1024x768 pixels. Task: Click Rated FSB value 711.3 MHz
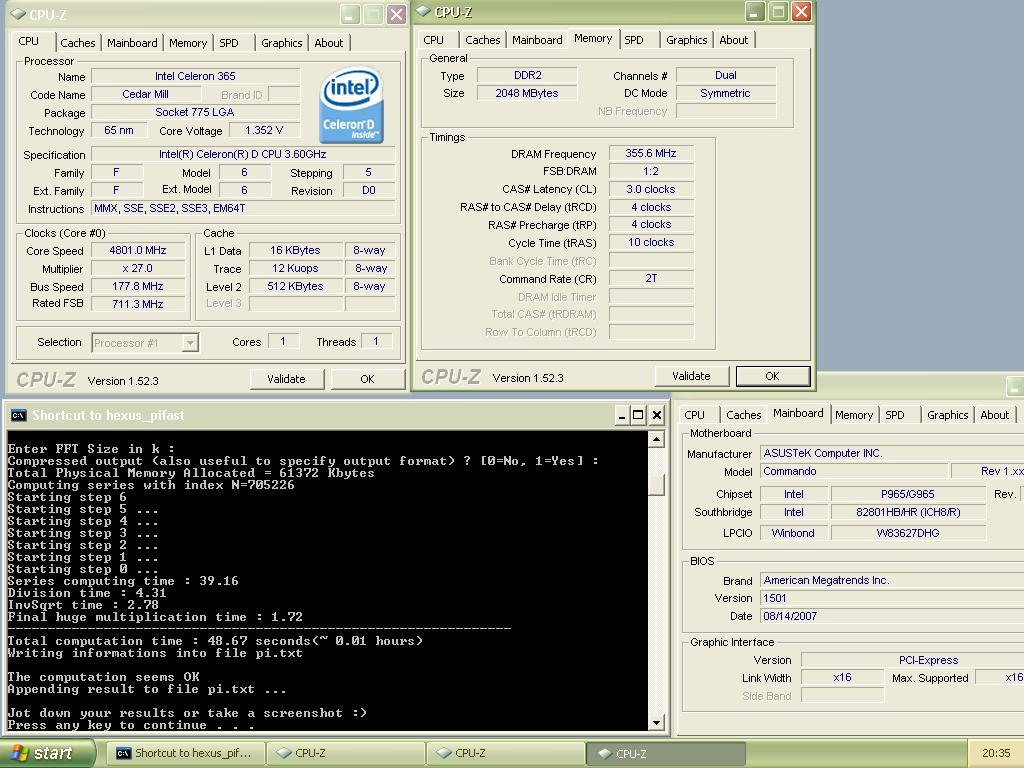click(x=138, y=304)
